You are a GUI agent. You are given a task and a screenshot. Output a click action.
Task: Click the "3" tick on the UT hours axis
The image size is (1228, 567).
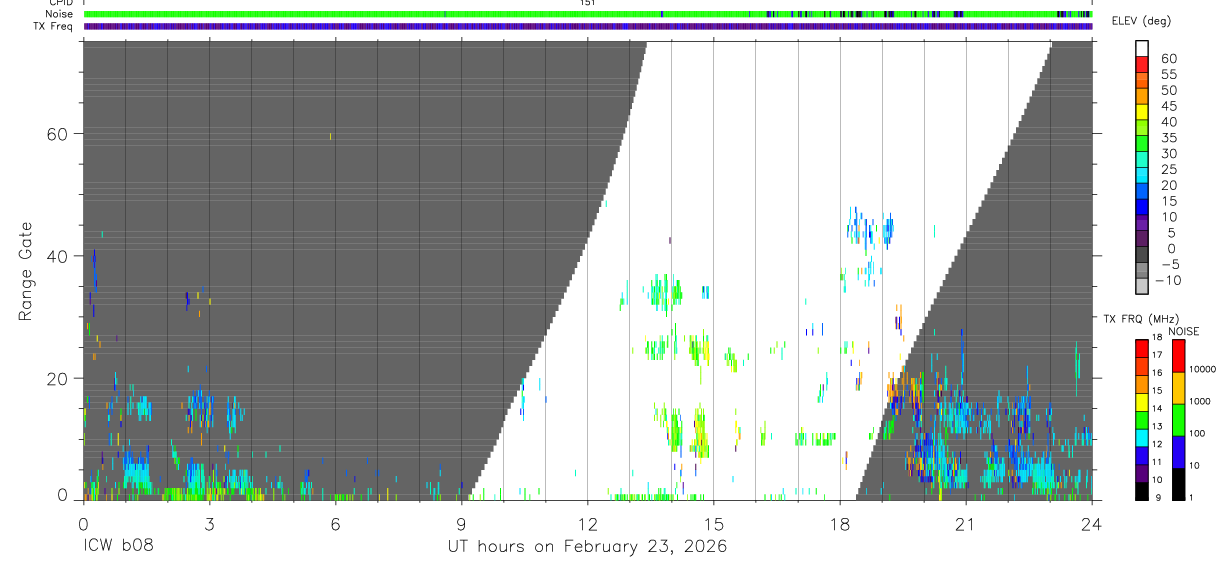[x=209, y=524]
